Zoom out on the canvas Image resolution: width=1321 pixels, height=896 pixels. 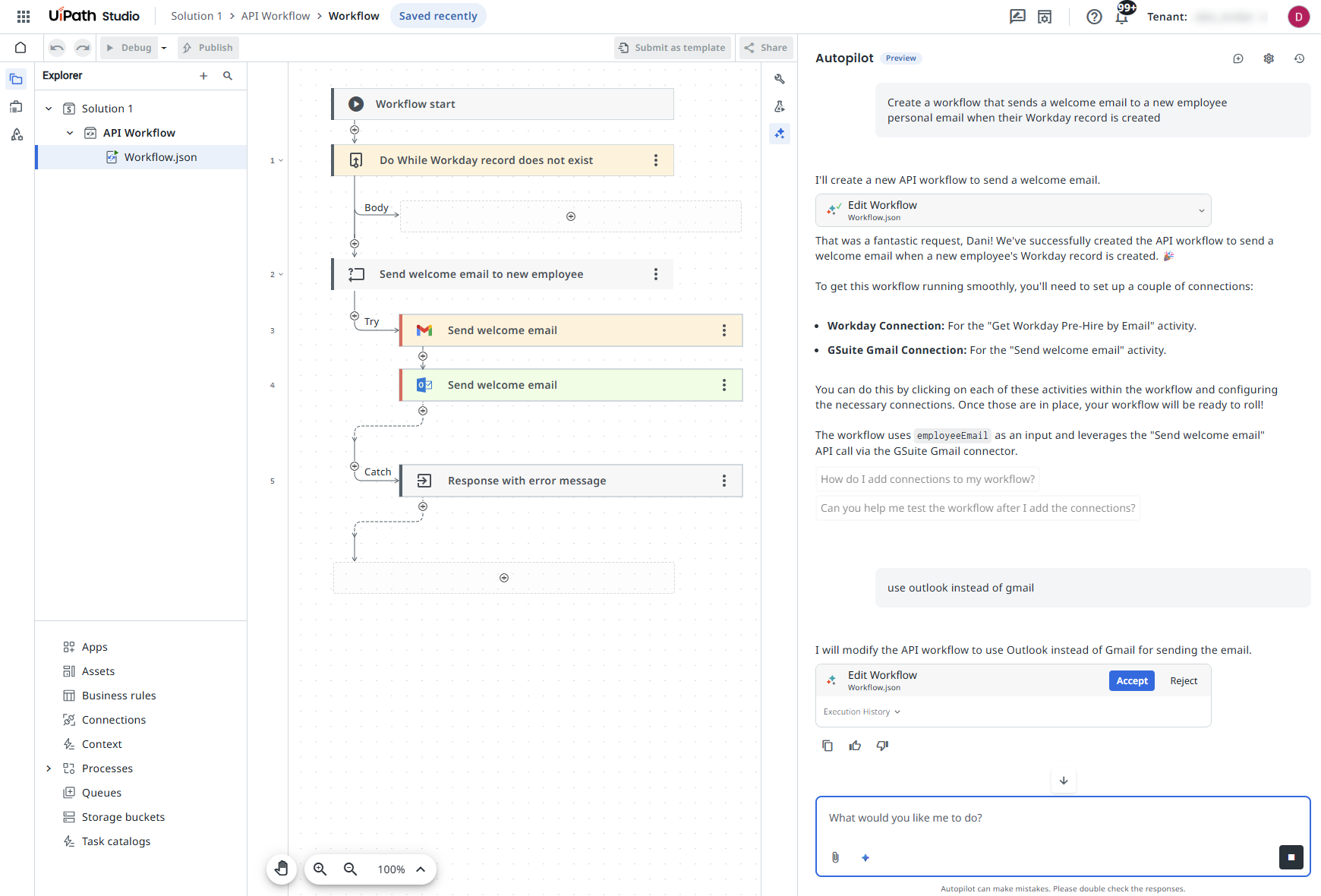[351, 869]
